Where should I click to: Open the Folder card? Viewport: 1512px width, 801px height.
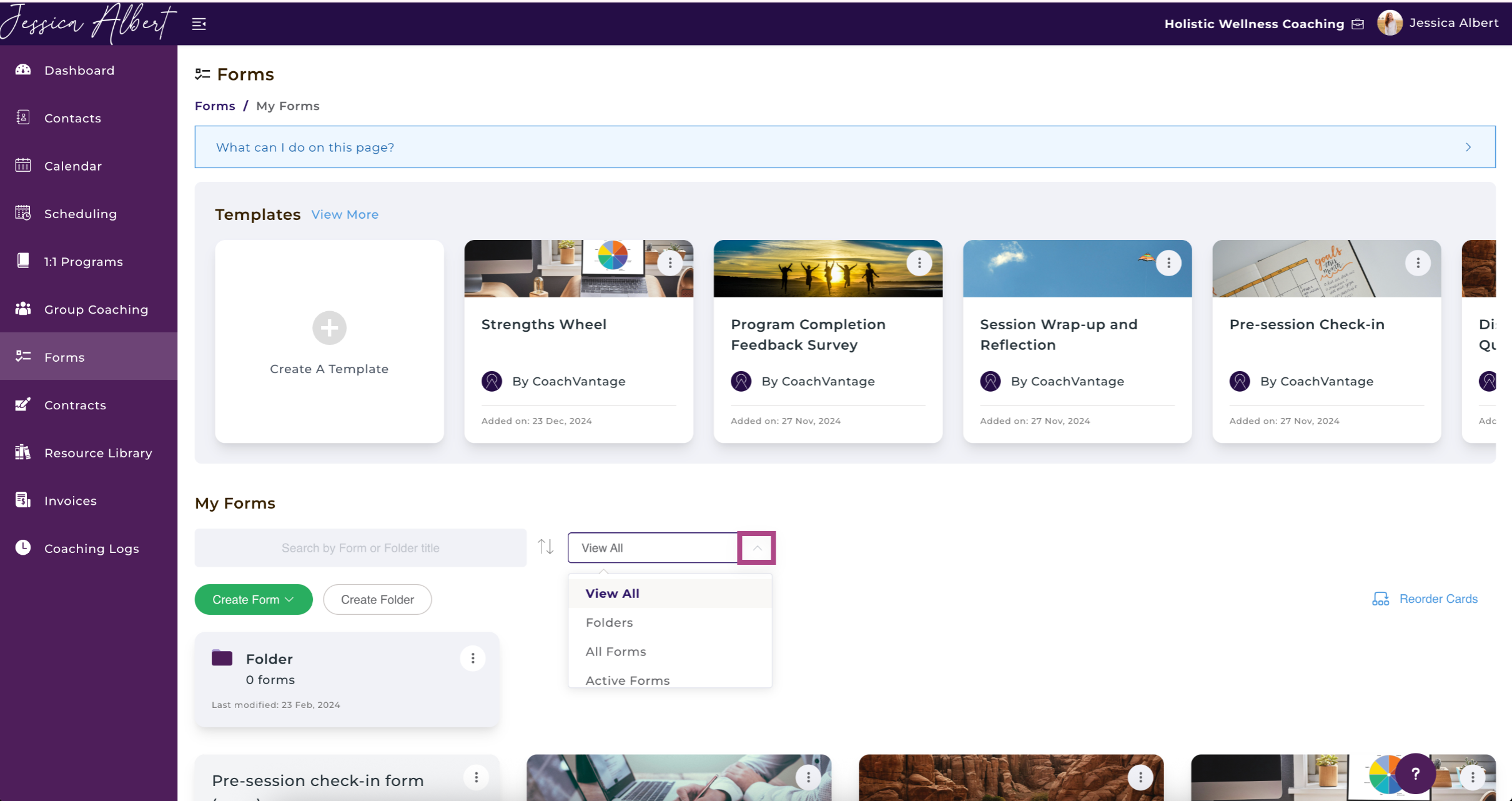tap(347, 680)
